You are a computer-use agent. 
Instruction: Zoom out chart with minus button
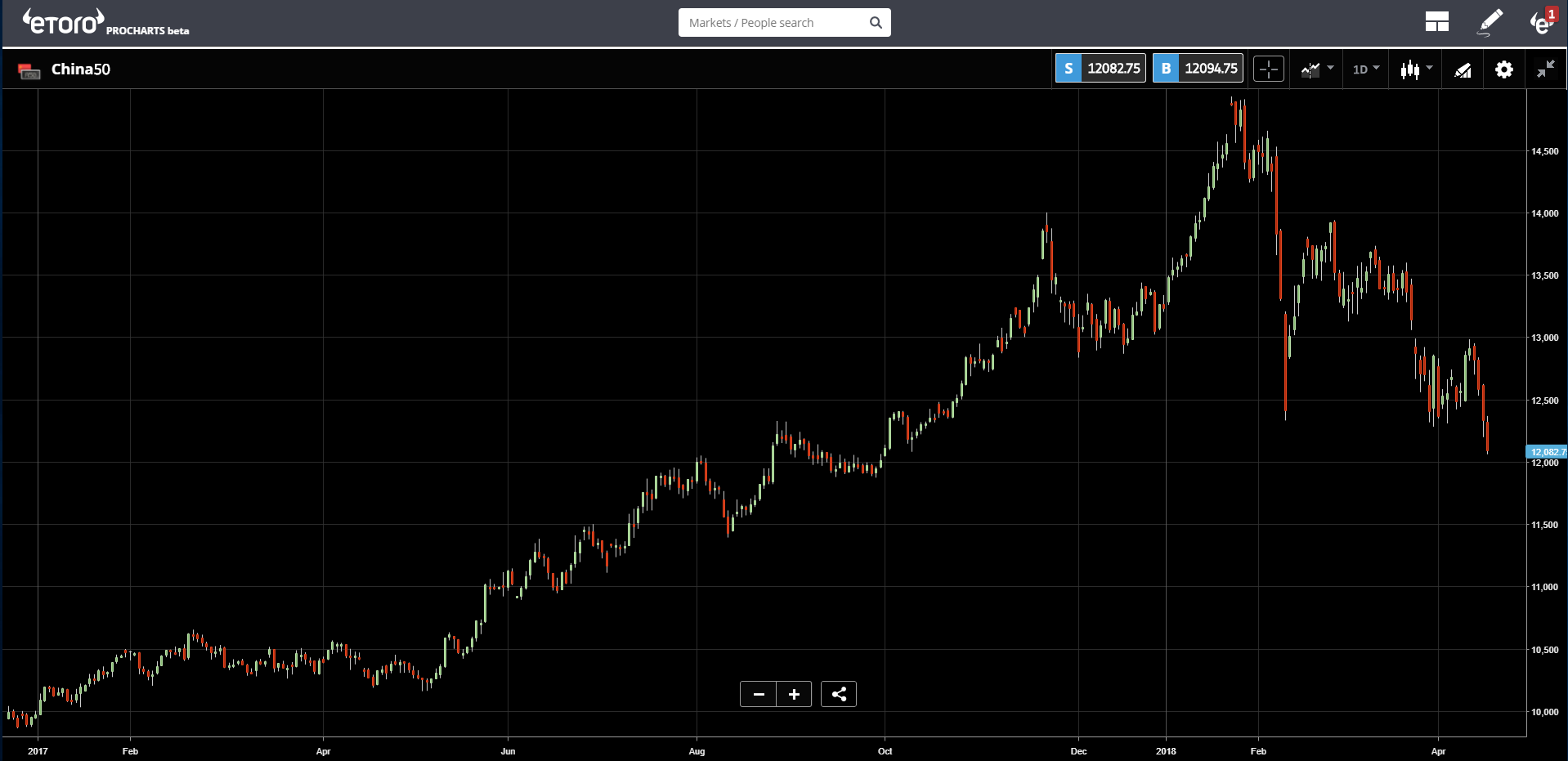click(x=759, y=694)
